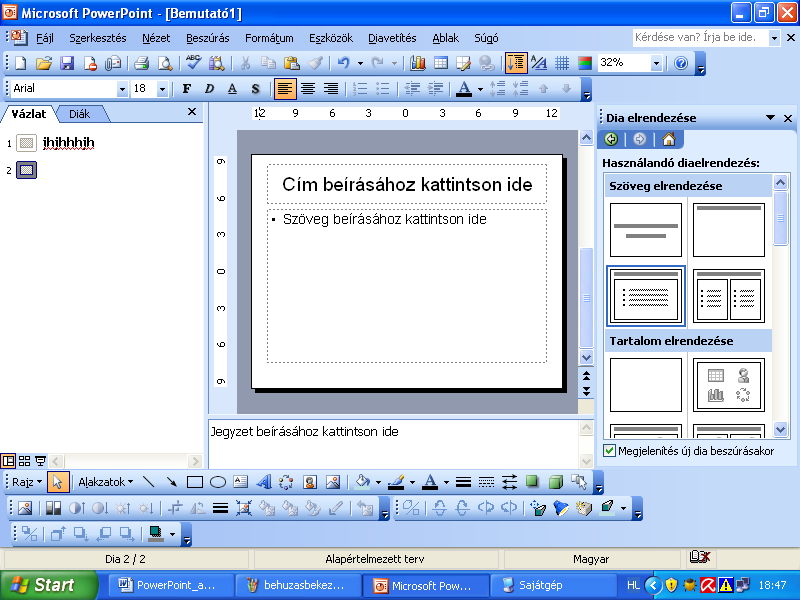Insert a chart with the chart icon
The height and width of the screenshot is (600, 800).
(x=418, y=63)
